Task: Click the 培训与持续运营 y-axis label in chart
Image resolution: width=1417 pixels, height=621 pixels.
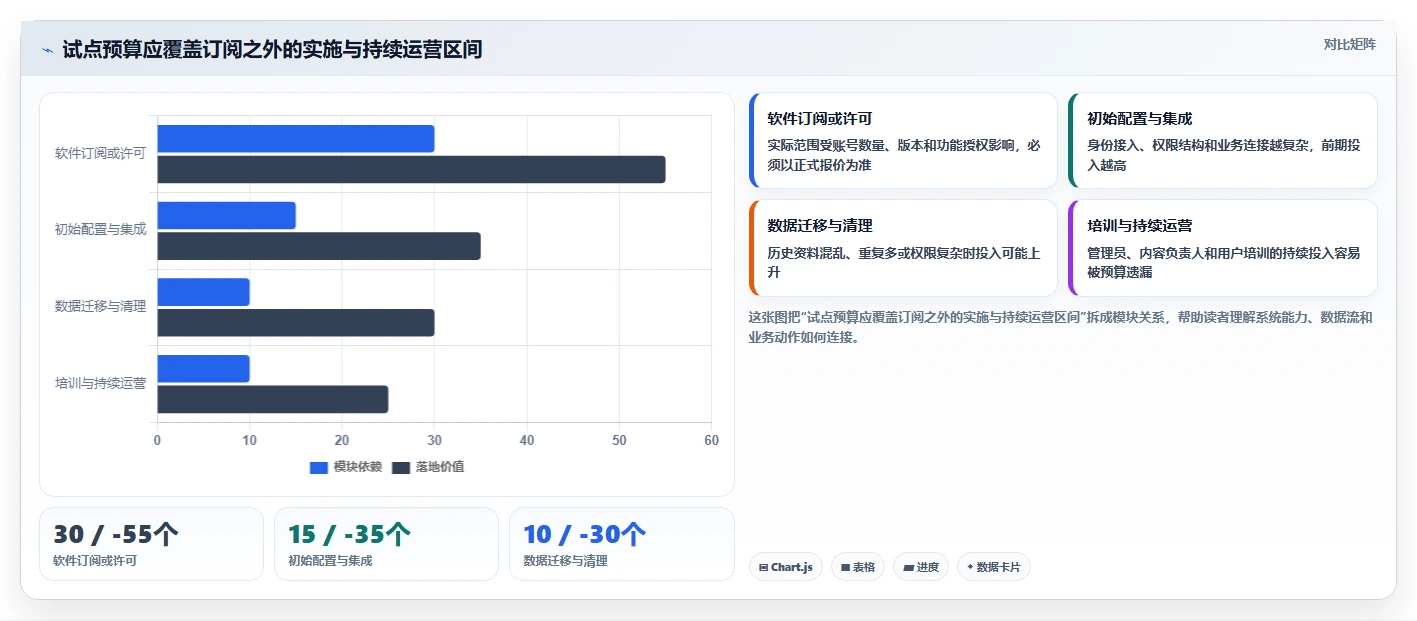Action: coord(100,384)
